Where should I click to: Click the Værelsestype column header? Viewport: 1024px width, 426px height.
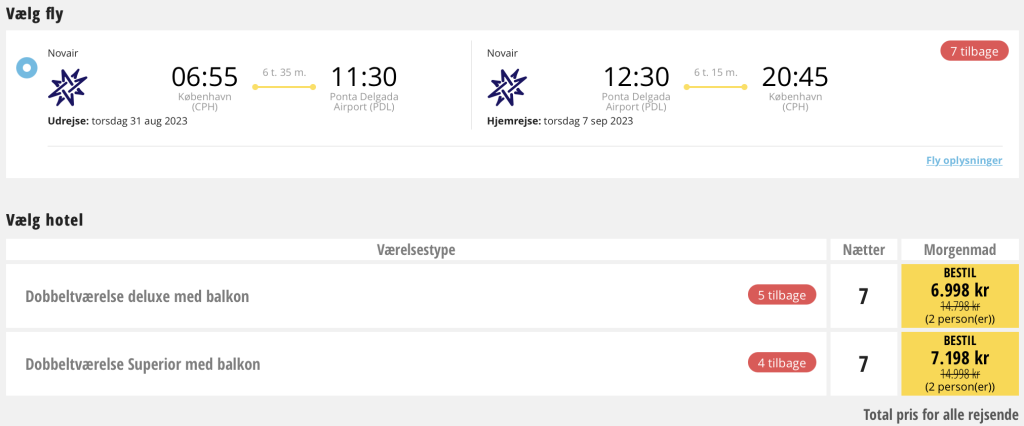416,249
